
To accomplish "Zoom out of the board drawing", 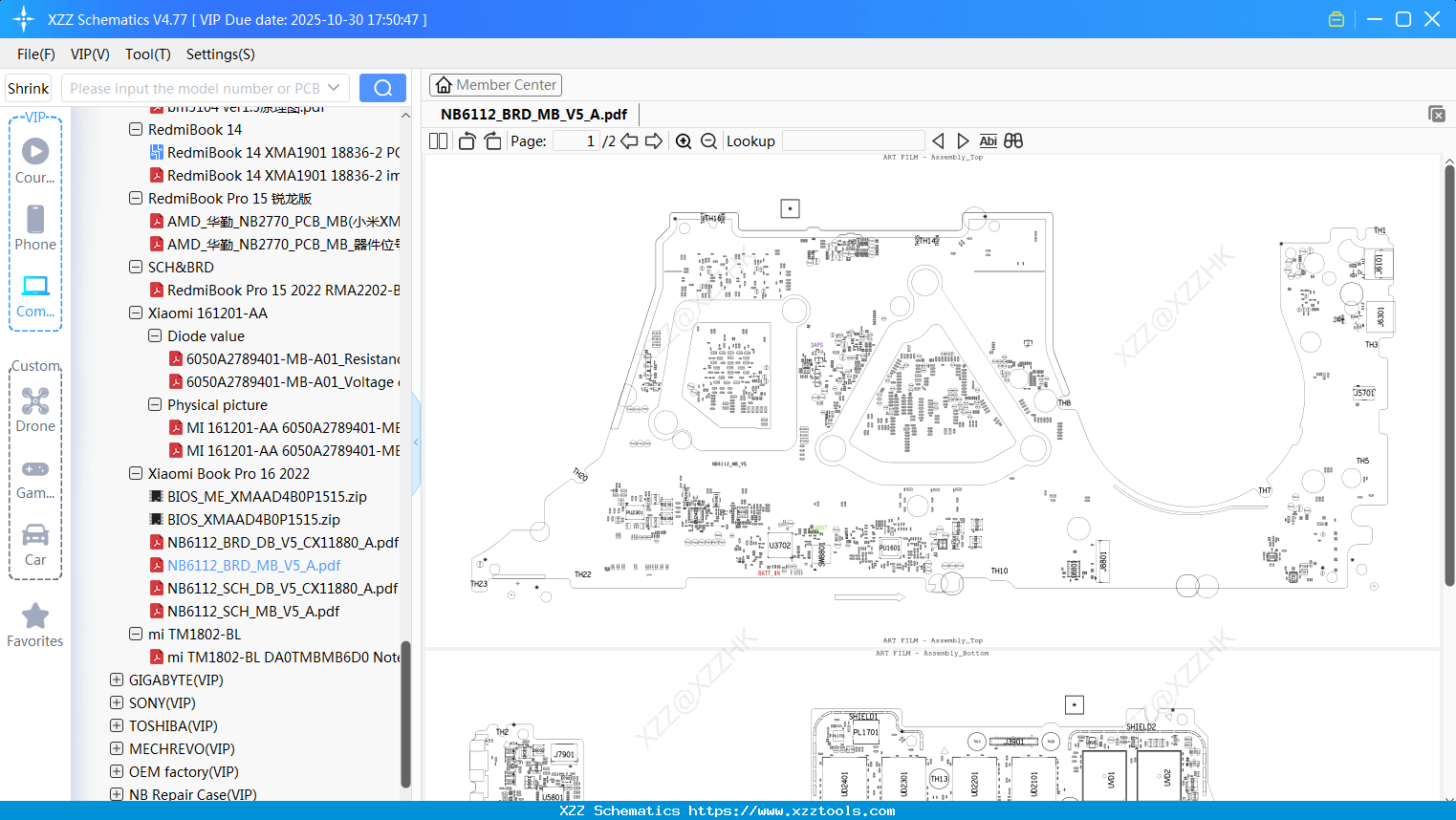I will (x=708, y=141).
